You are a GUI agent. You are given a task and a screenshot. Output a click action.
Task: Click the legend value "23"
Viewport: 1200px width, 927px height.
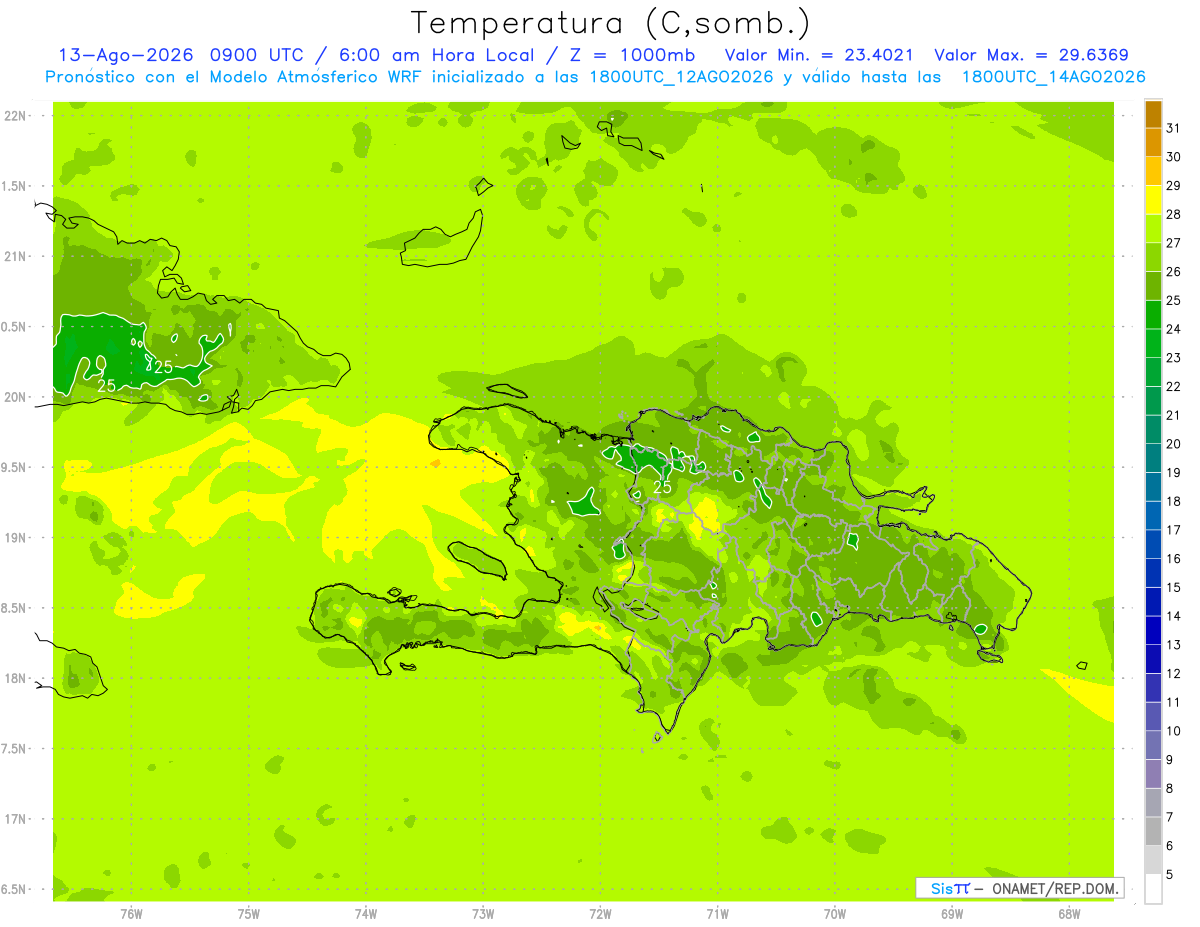[1174, 358]
